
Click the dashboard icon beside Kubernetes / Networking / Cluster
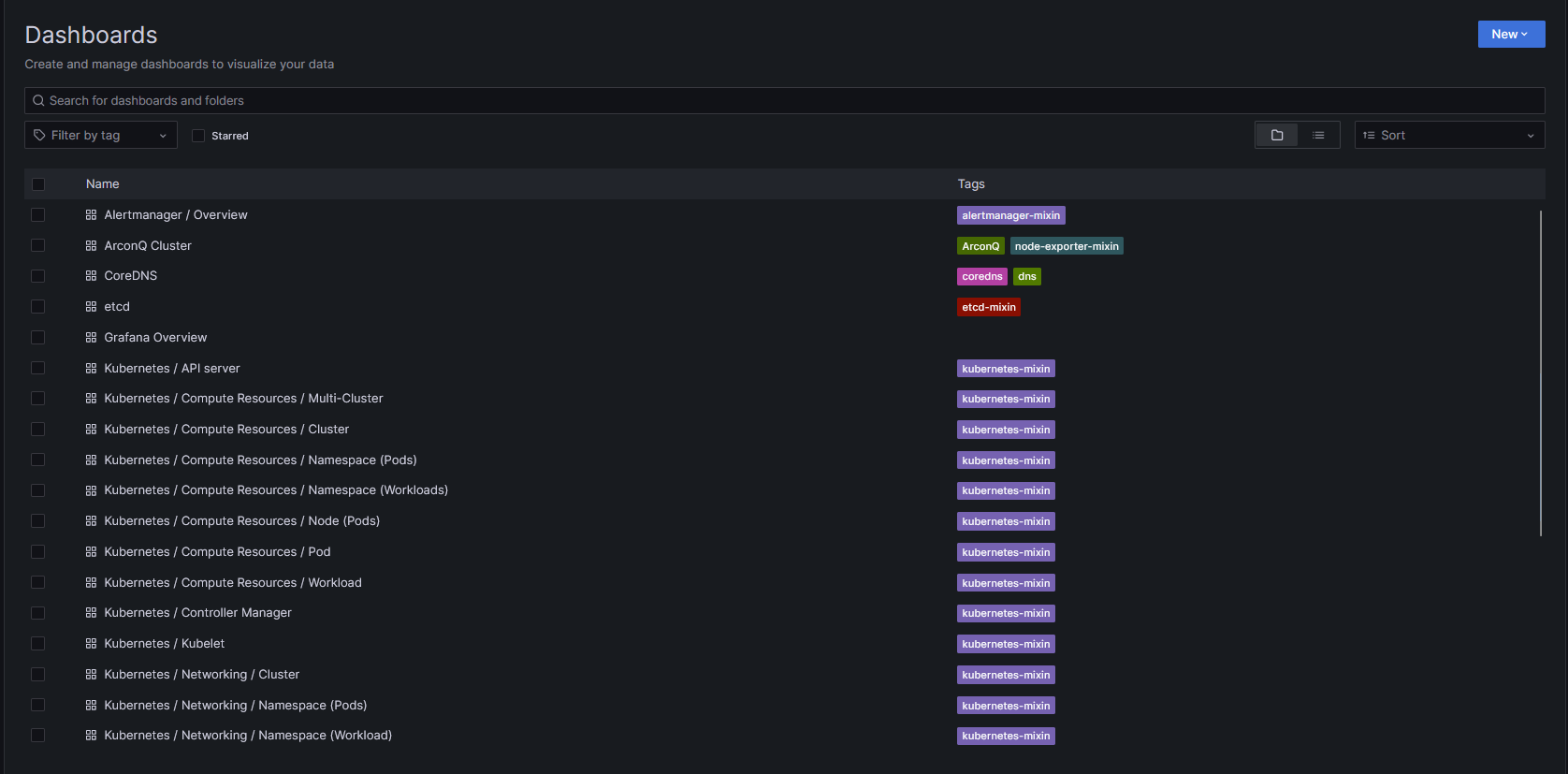pos(91,675)
